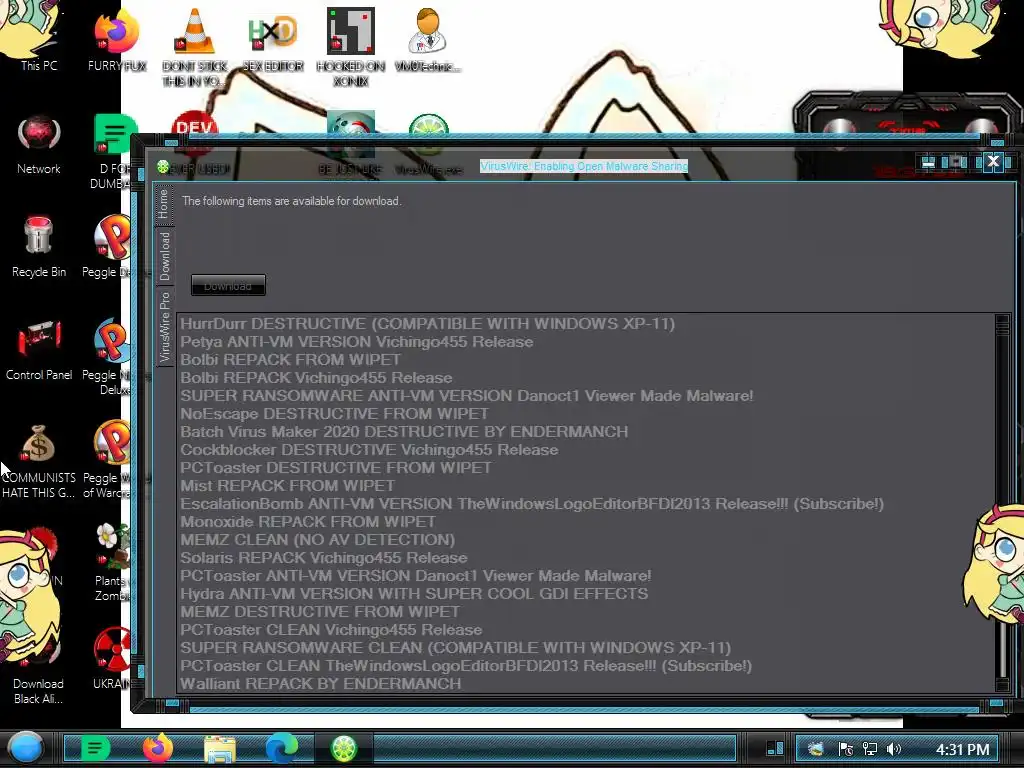The height and width of the screenshot is (768, 1024).
Task: Open Microsoft Edge from the taskbar
Action: 281,748
